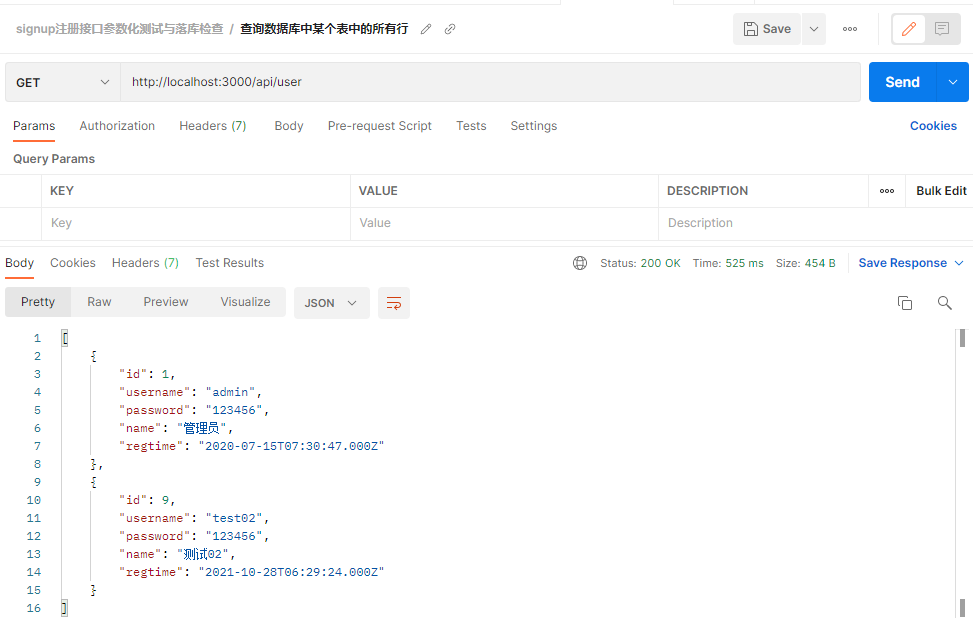Open the comments mode icon
Viewport: 973px width, 618px height.
tap(942, 29)
